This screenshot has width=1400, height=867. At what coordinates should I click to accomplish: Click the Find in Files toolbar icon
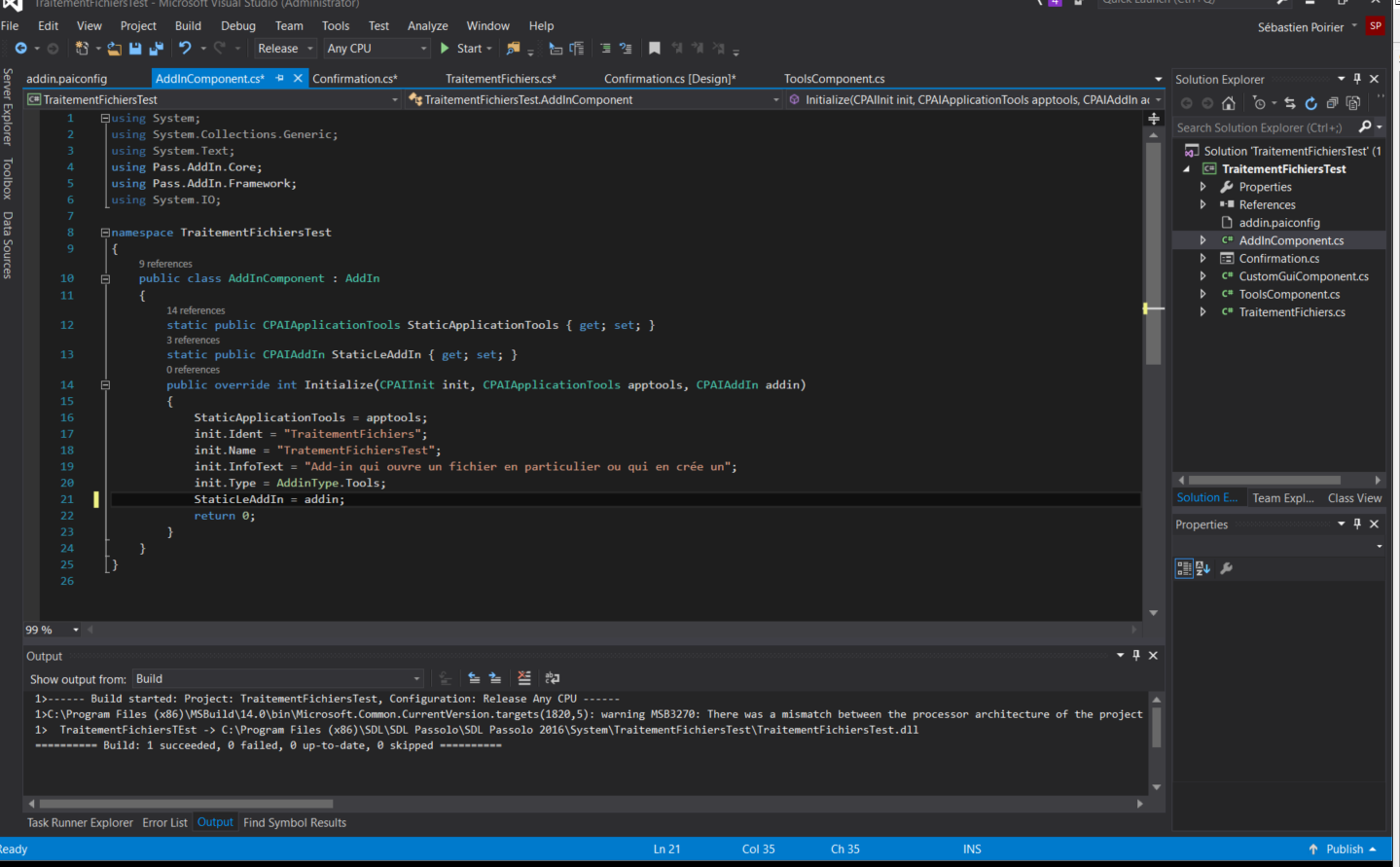(x=513, y=49)
